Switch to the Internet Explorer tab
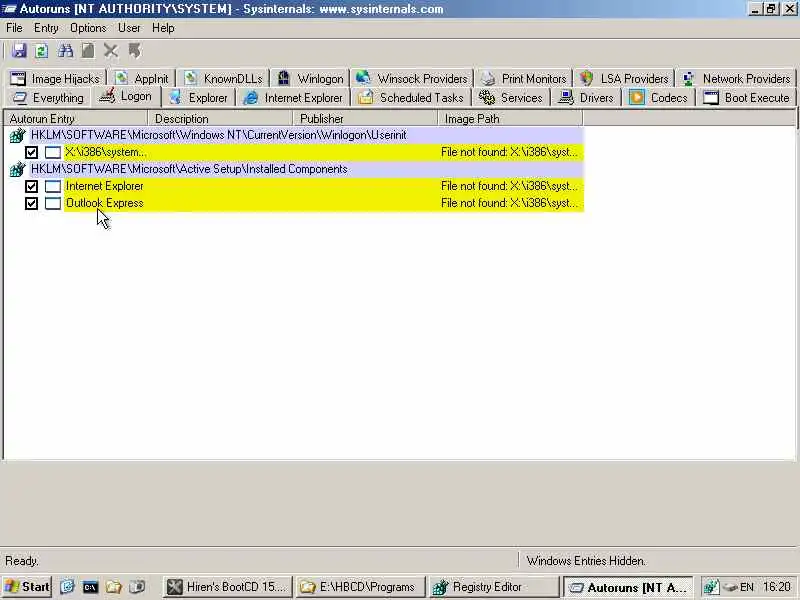The height and width of the screenshot is (600, 800). point(293,97)
